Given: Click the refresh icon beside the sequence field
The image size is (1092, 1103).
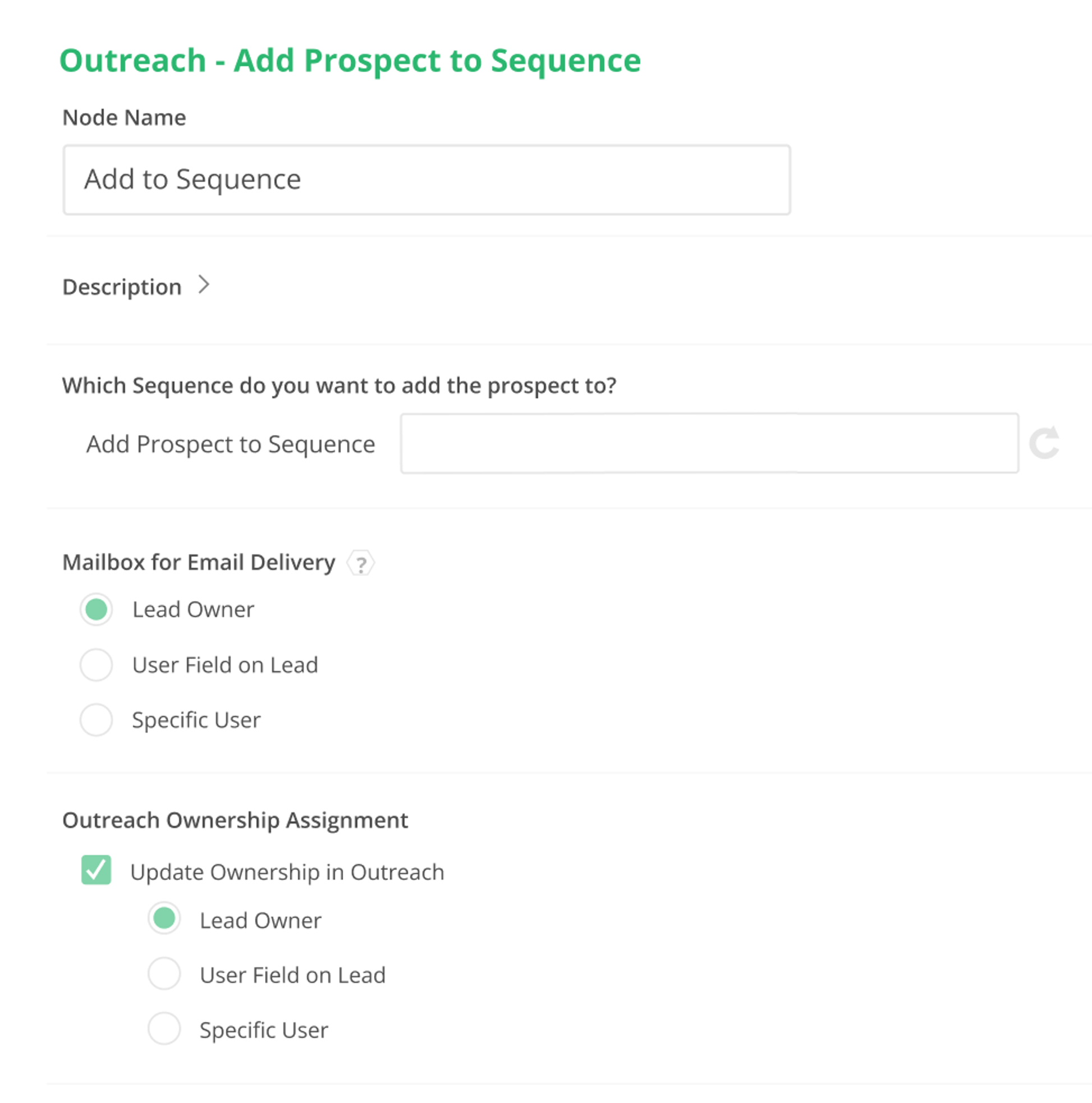Looking at the screenshot, I should (1047, 444).
